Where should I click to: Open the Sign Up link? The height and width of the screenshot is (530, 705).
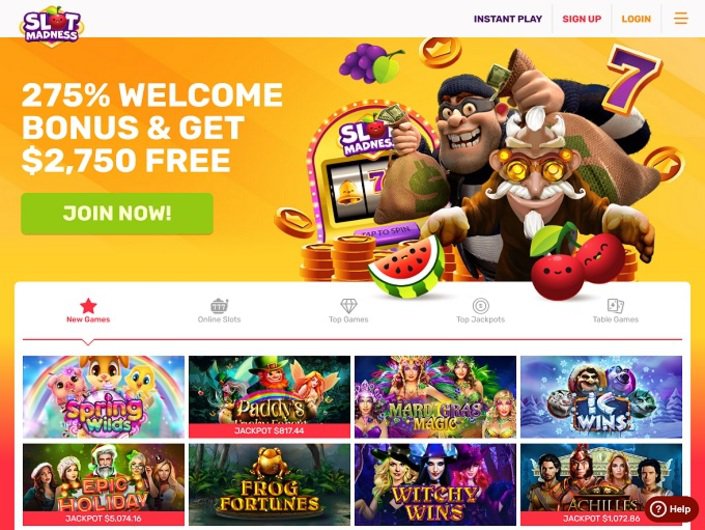[x=582, y=19]
